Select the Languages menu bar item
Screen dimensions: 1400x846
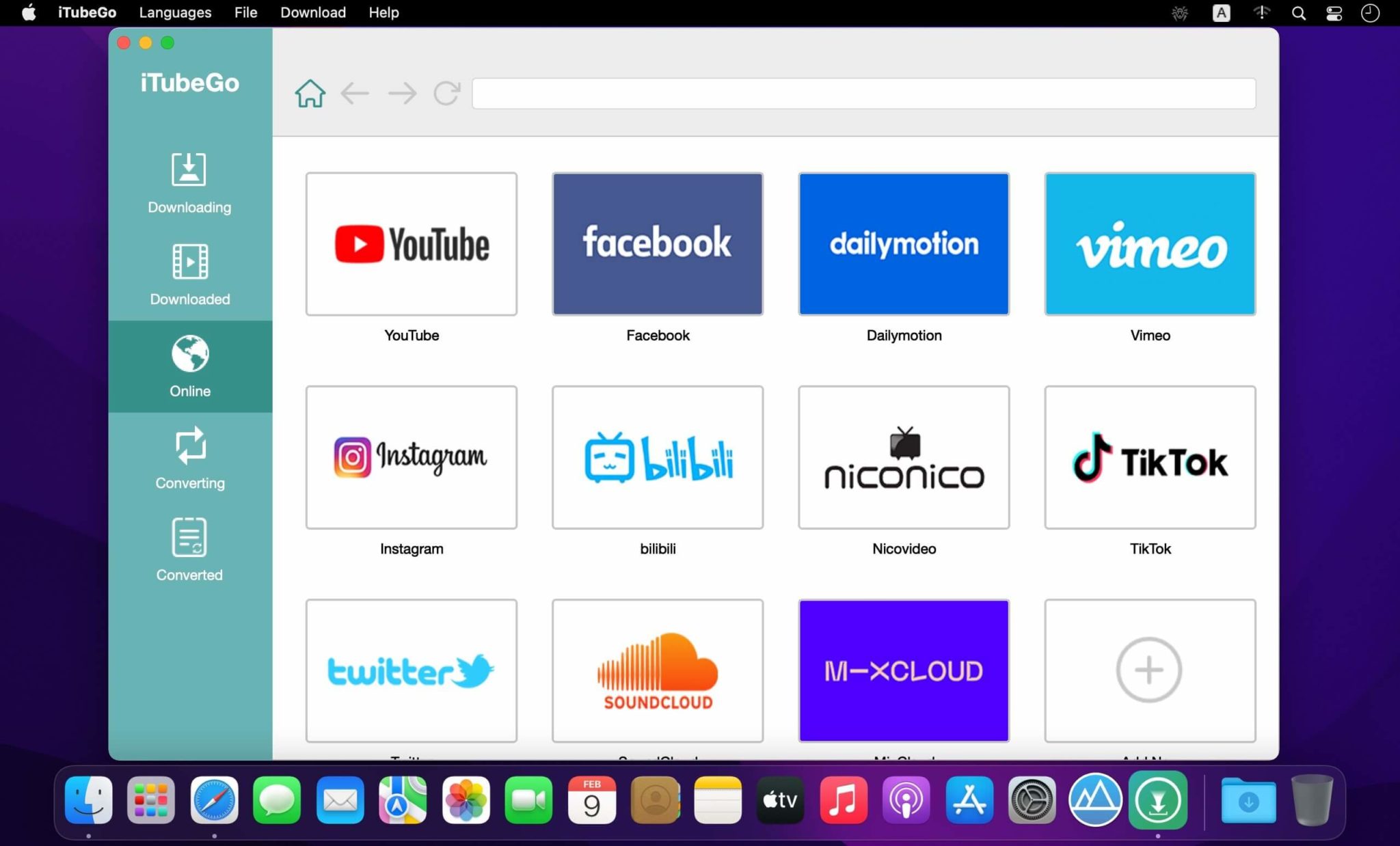[174, 13]
